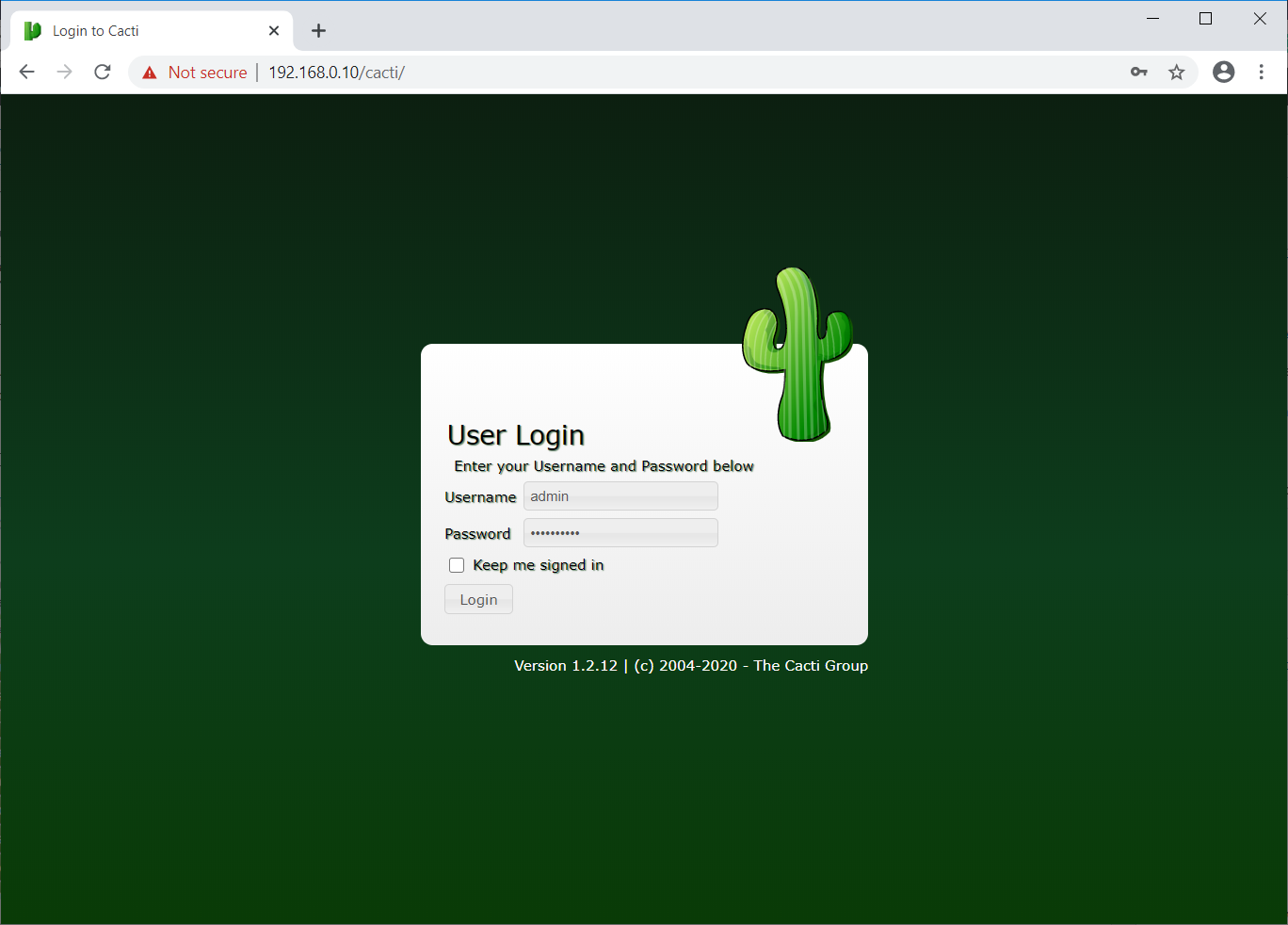Click the Cacti favicon on the tab
The height and width of the screenshot is (925, 1288).
[x=33, y=30]
